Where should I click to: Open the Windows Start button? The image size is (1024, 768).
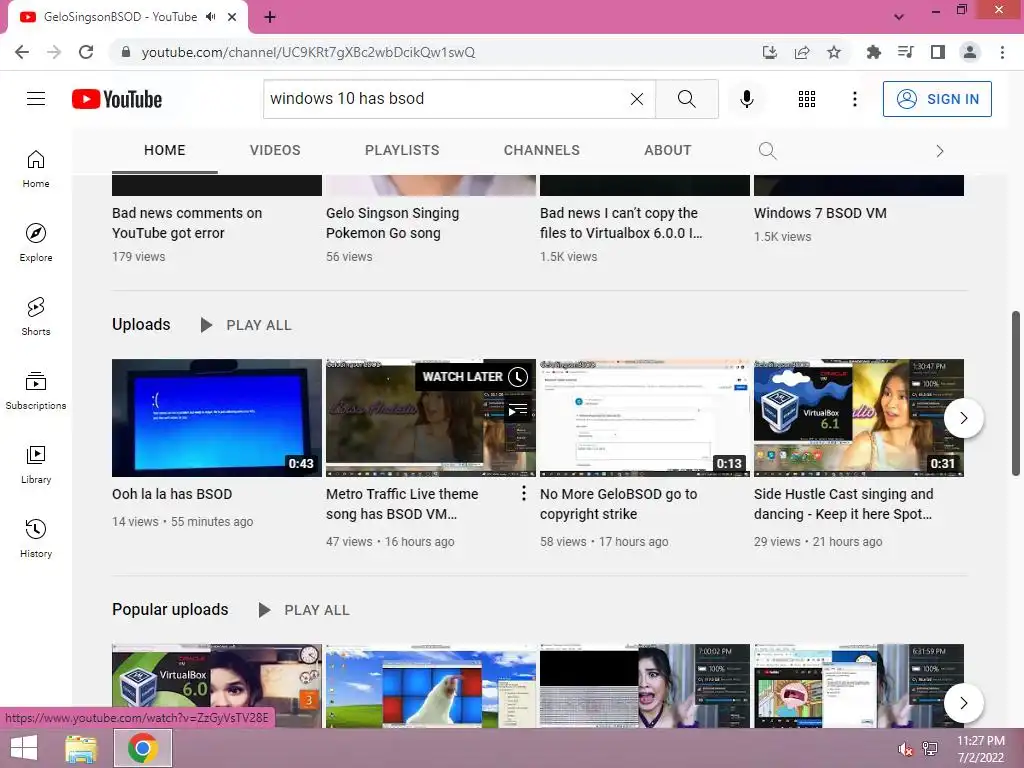(x=24, y=748)
